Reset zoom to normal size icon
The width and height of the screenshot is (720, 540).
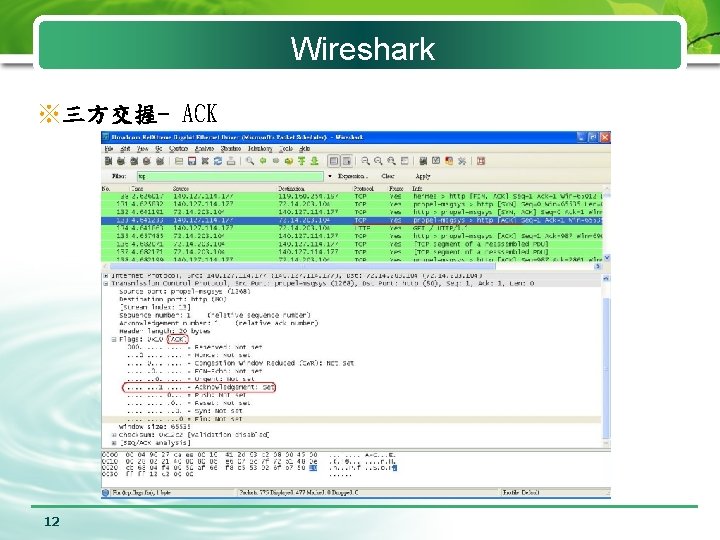click(x=391, y=161)
